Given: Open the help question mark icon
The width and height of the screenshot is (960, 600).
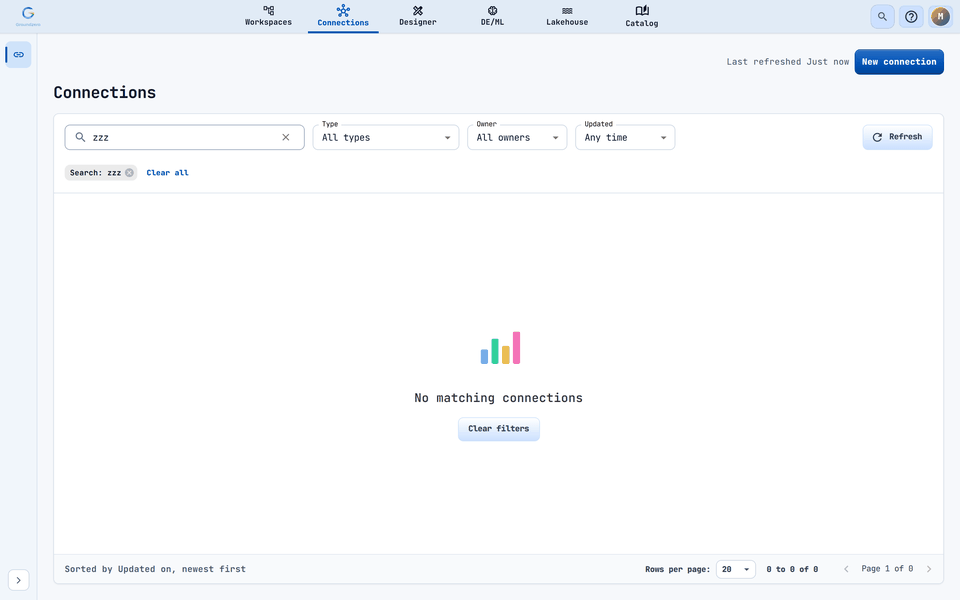Looking at the screenshot, I should [x=911, y=17].
